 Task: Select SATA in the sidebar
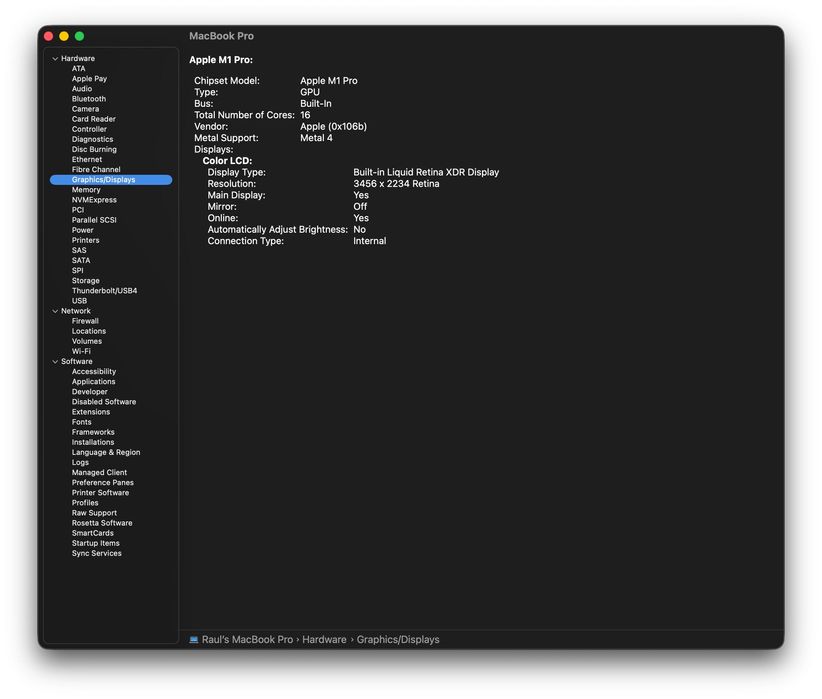[81, 261]
